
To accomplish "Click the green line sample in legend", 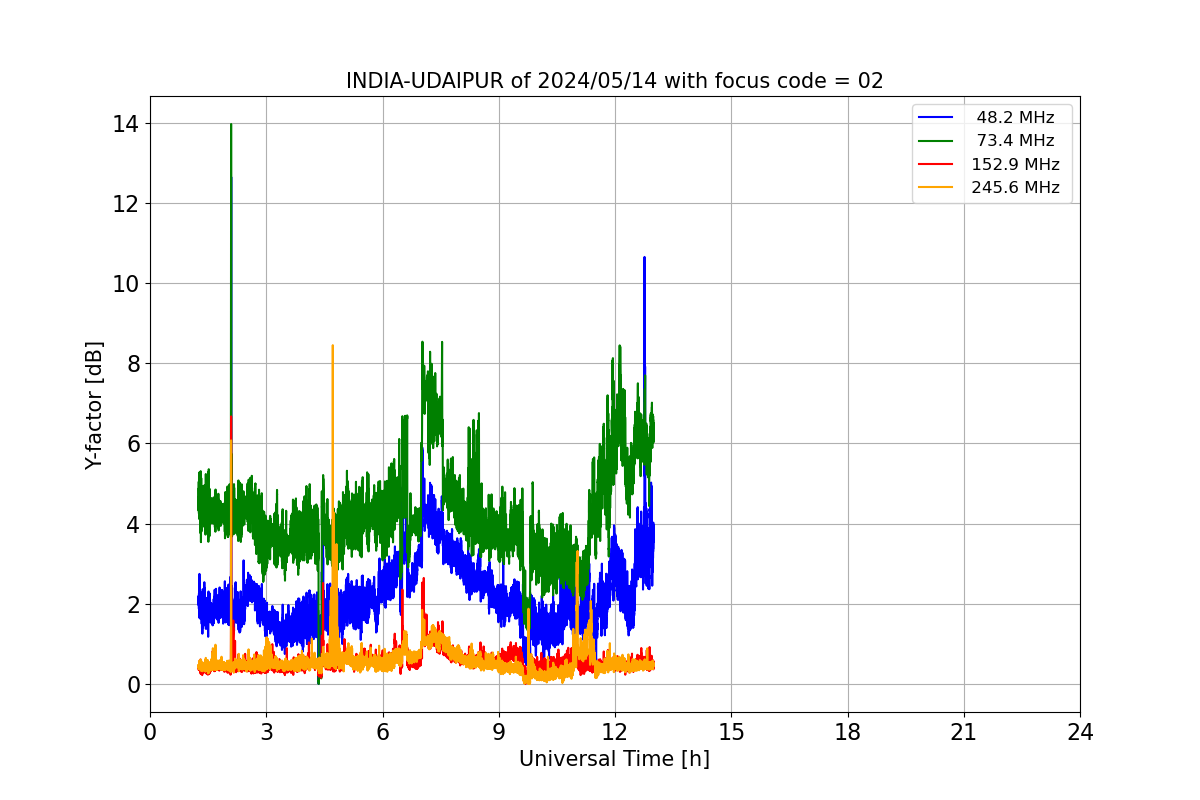I will [936, 141].
